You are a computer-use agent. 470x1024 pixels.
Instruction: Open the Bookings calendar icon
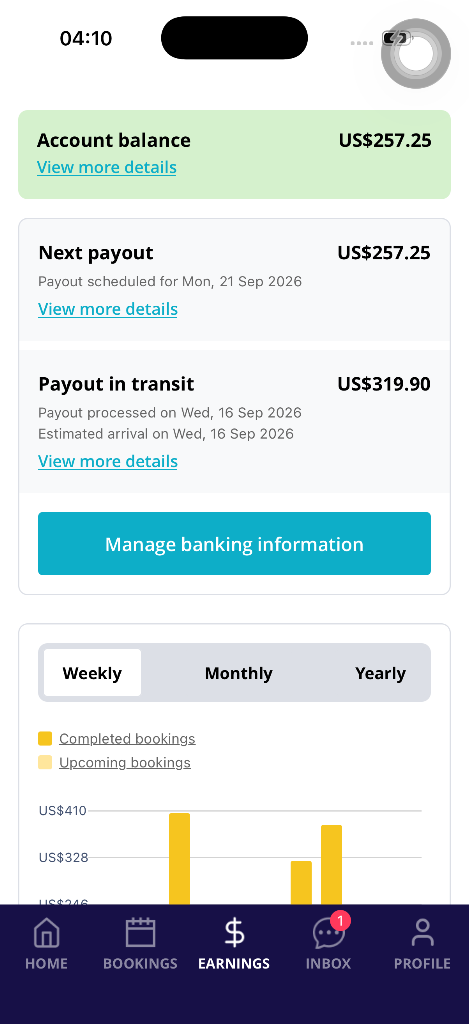140,932
